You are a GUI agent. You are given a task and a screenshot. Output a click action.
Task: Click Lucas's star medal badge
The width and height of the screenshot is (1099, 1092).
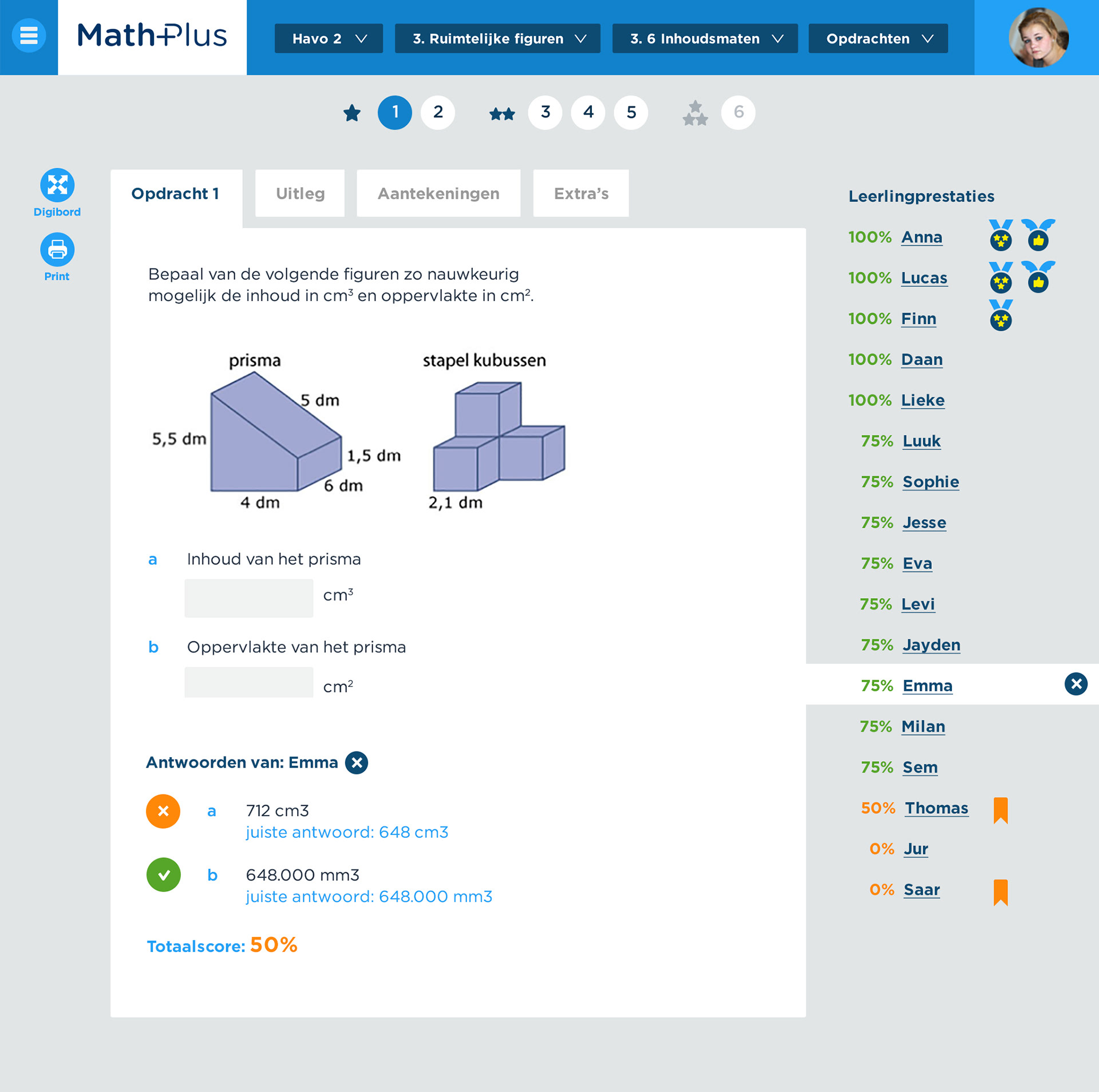click(1001, 277)
